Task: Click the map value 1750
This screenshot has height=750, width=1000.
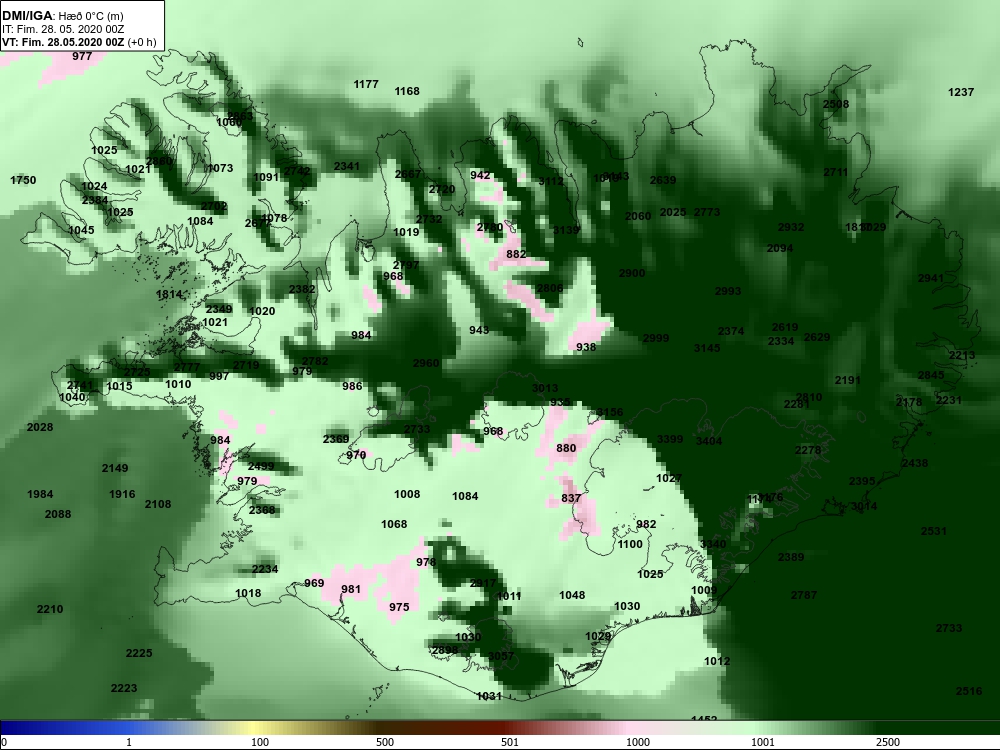Action: click(x=23, y=180)
